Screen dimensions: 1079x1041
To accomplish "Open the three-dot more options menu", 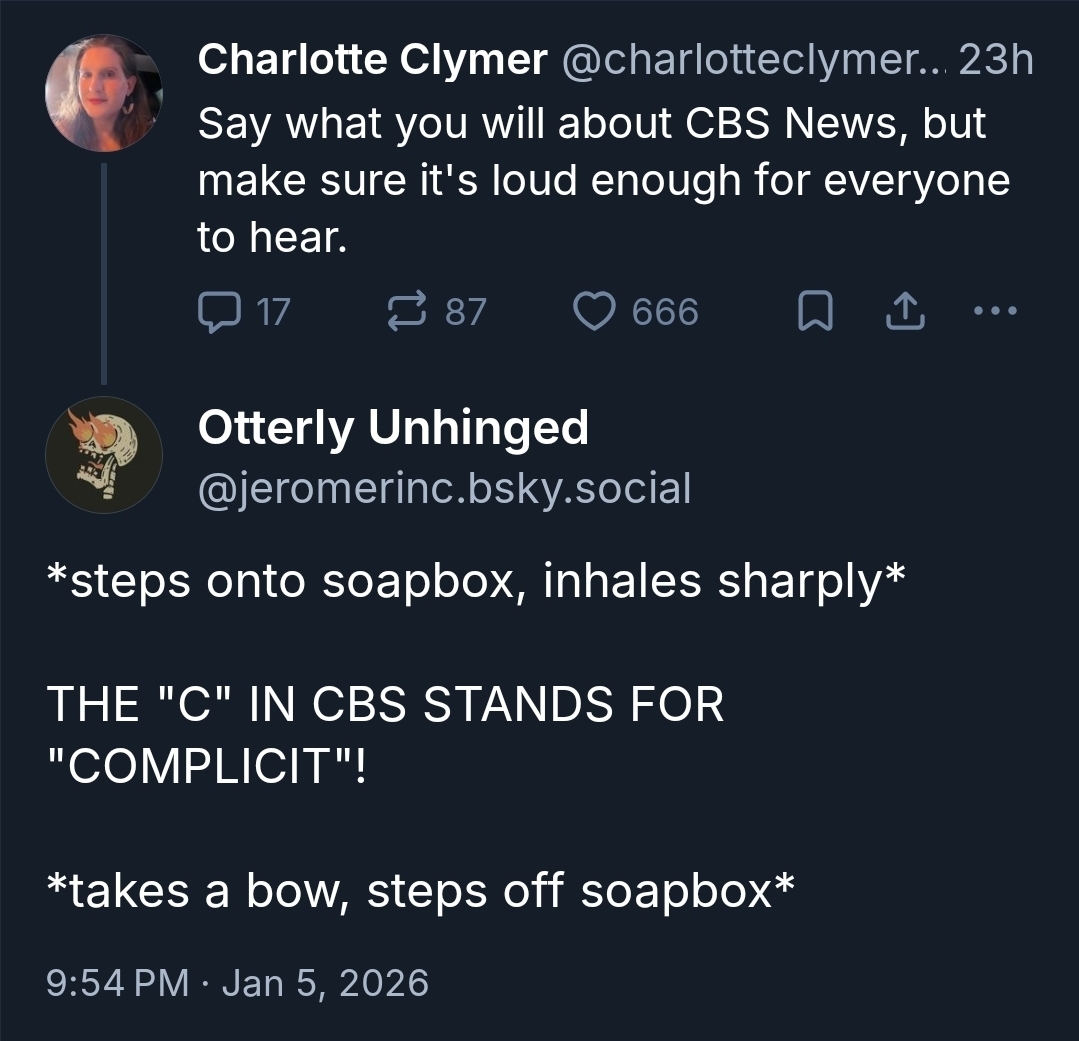I will pos(995,312).
